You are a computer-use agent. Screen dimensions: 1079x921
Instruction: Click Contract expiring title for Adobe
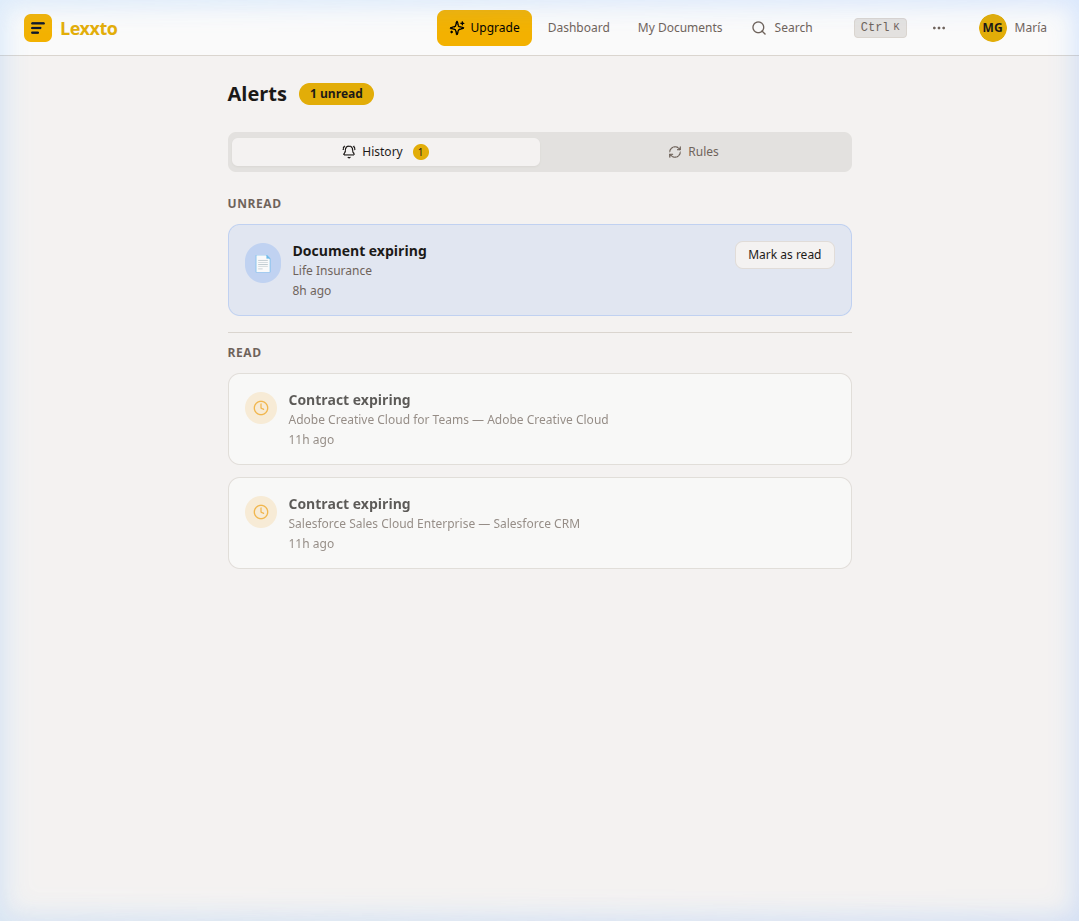pyautogui.click(x=350, y=401)
